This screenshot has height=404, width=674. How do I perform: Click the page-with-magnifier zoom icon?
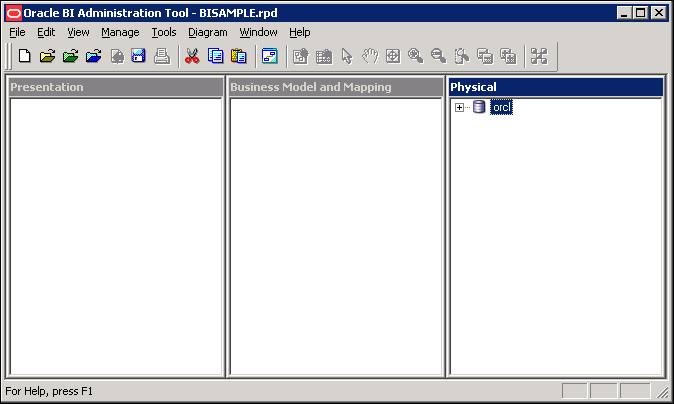tap(462, 56)
